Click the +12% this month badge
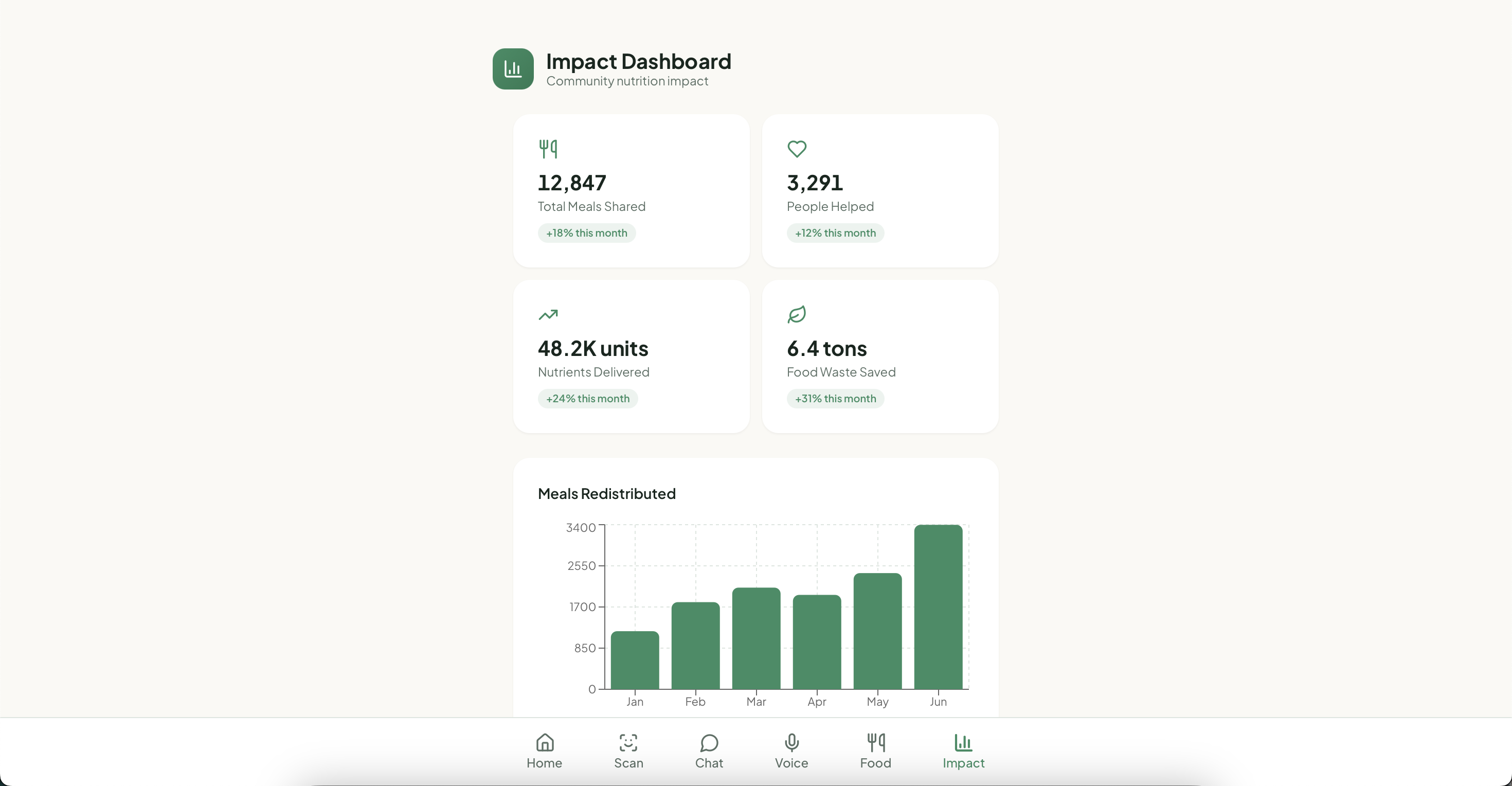1512x786 pixels. tap(835, 233)
